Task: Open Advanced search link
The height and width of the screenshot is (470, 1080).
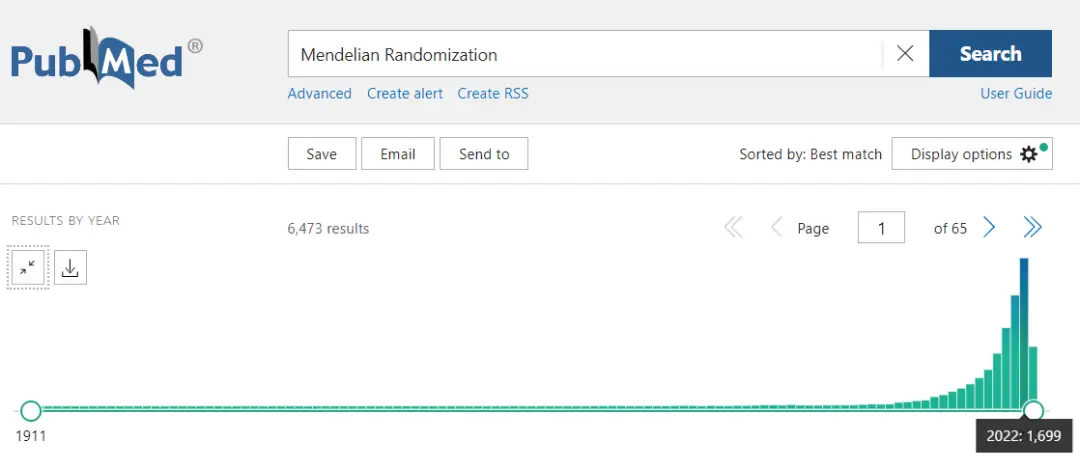Action: point(320,94)
